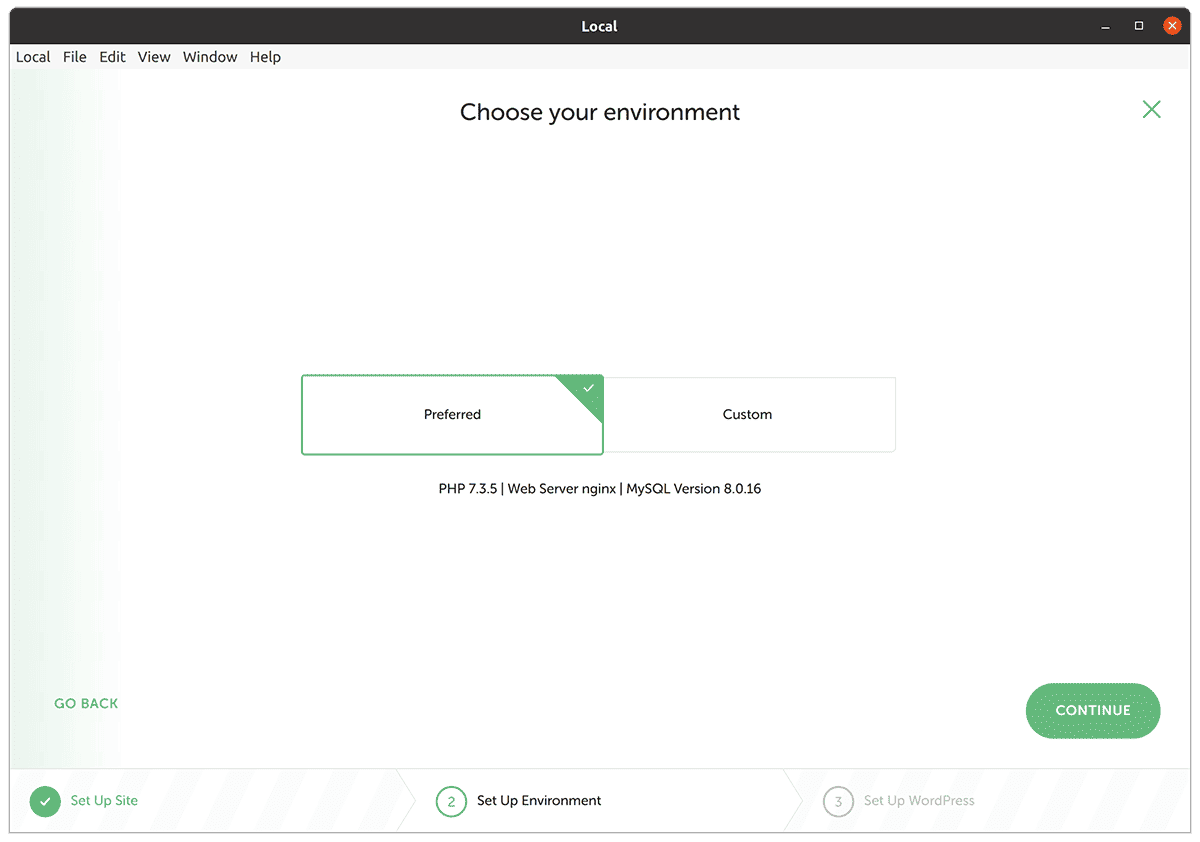Choose the Custom environment option
The width and height of the screenshot is (1200, 842).
point(748,415)
